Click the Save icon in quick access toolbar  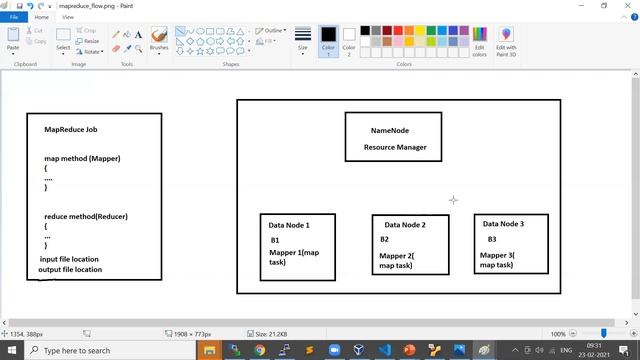pos(19,6)
